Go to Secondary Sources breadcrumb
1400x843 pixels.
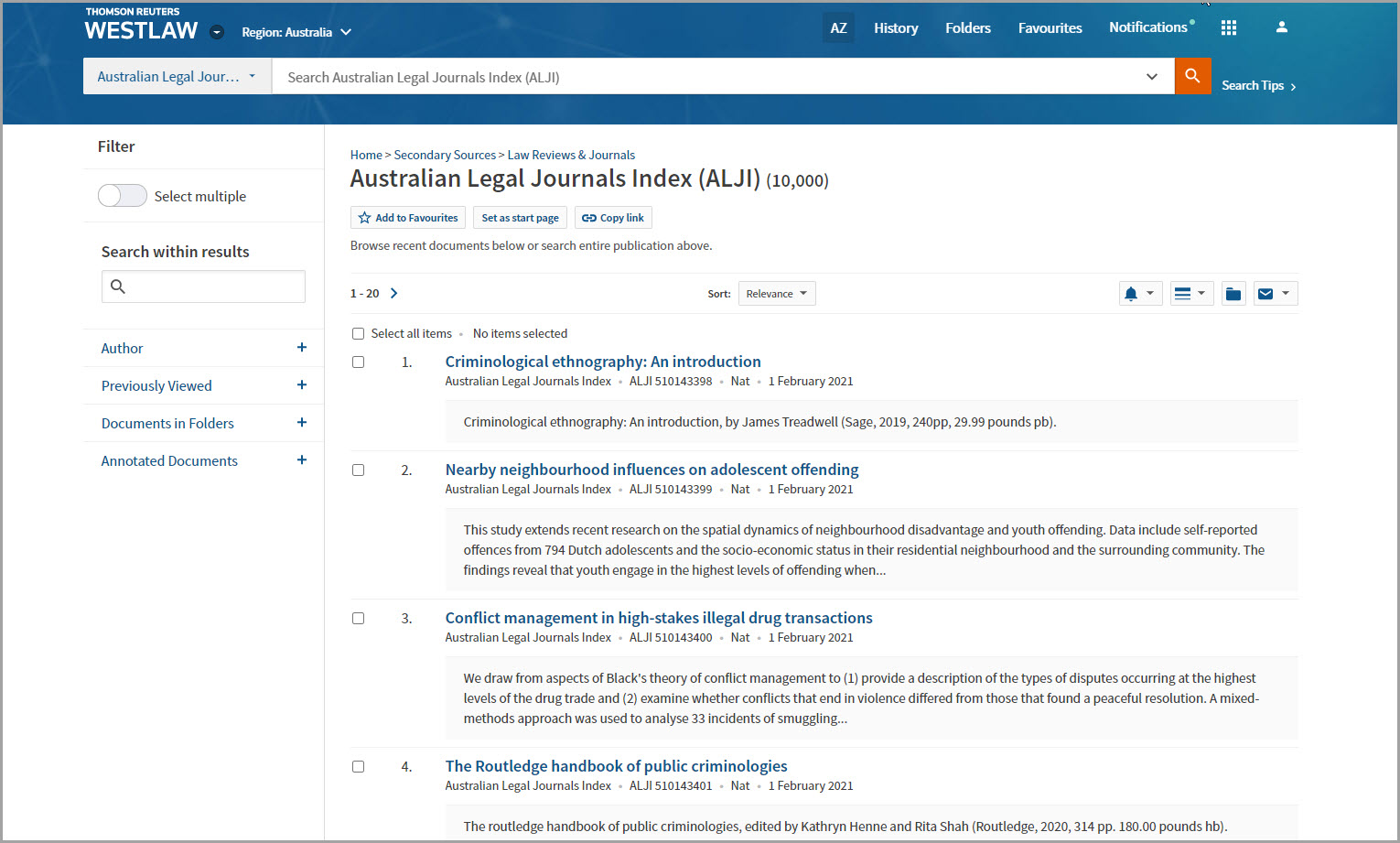coord(445,155)
